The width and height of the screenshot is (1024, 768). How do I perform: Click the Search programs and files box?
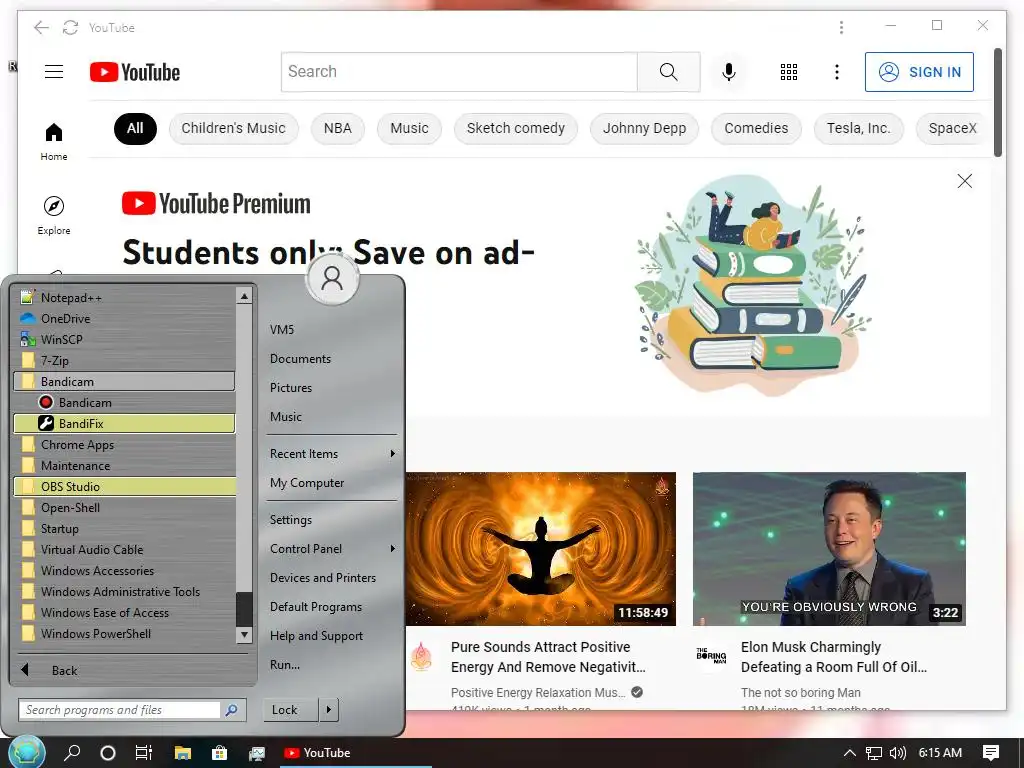[x=120, y=710]
